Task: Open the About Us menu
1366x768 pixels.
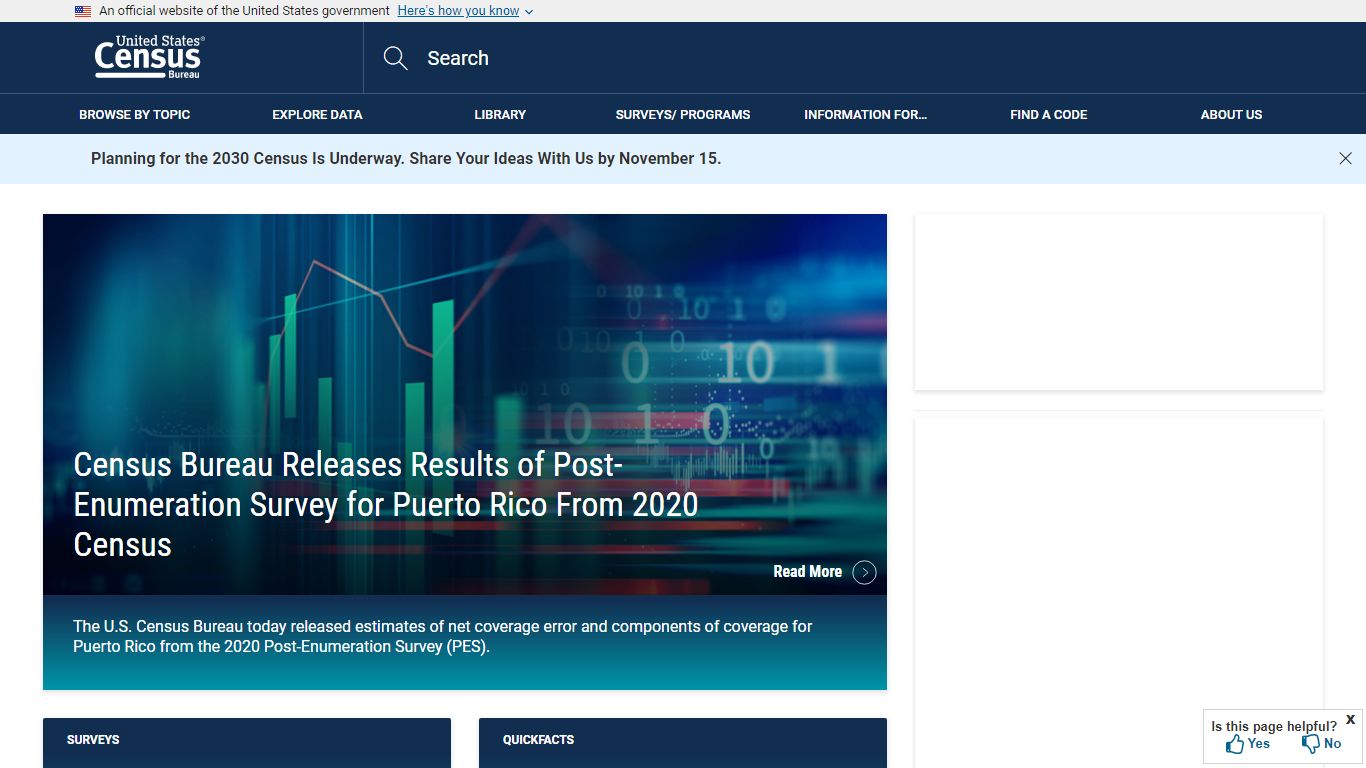Action: coord(1231,115)
